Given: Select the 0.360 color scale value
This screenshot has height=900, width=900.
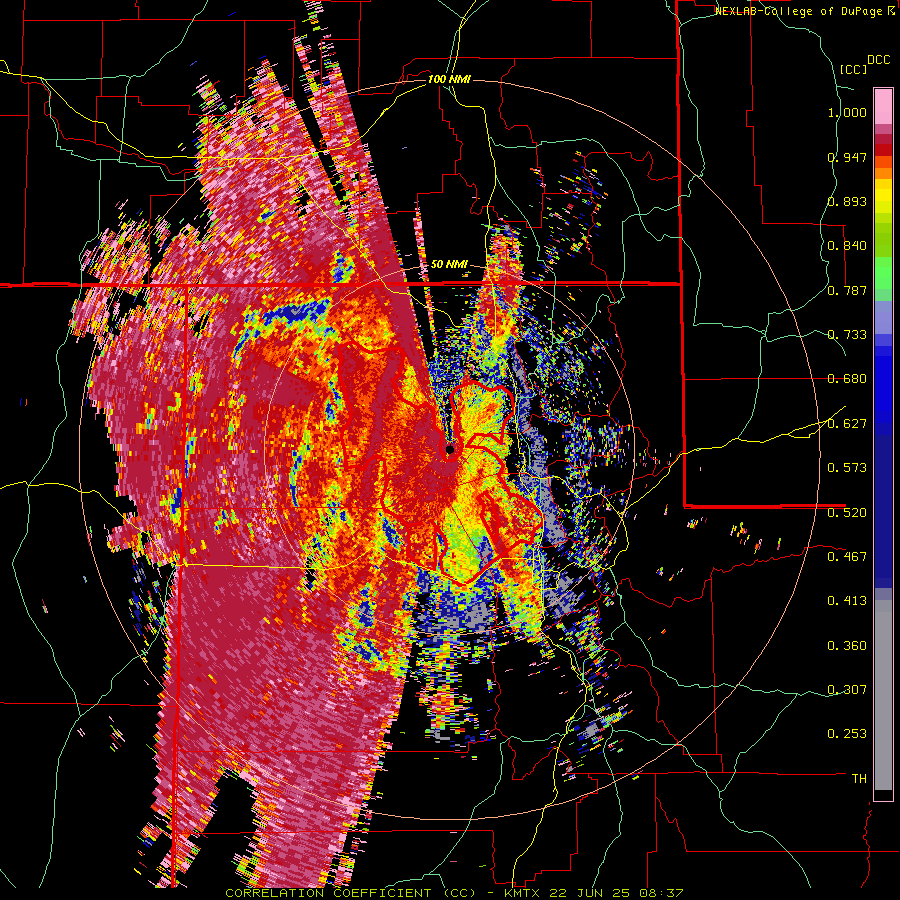Looking at the screenshot, I should click(x=847, y=646).
